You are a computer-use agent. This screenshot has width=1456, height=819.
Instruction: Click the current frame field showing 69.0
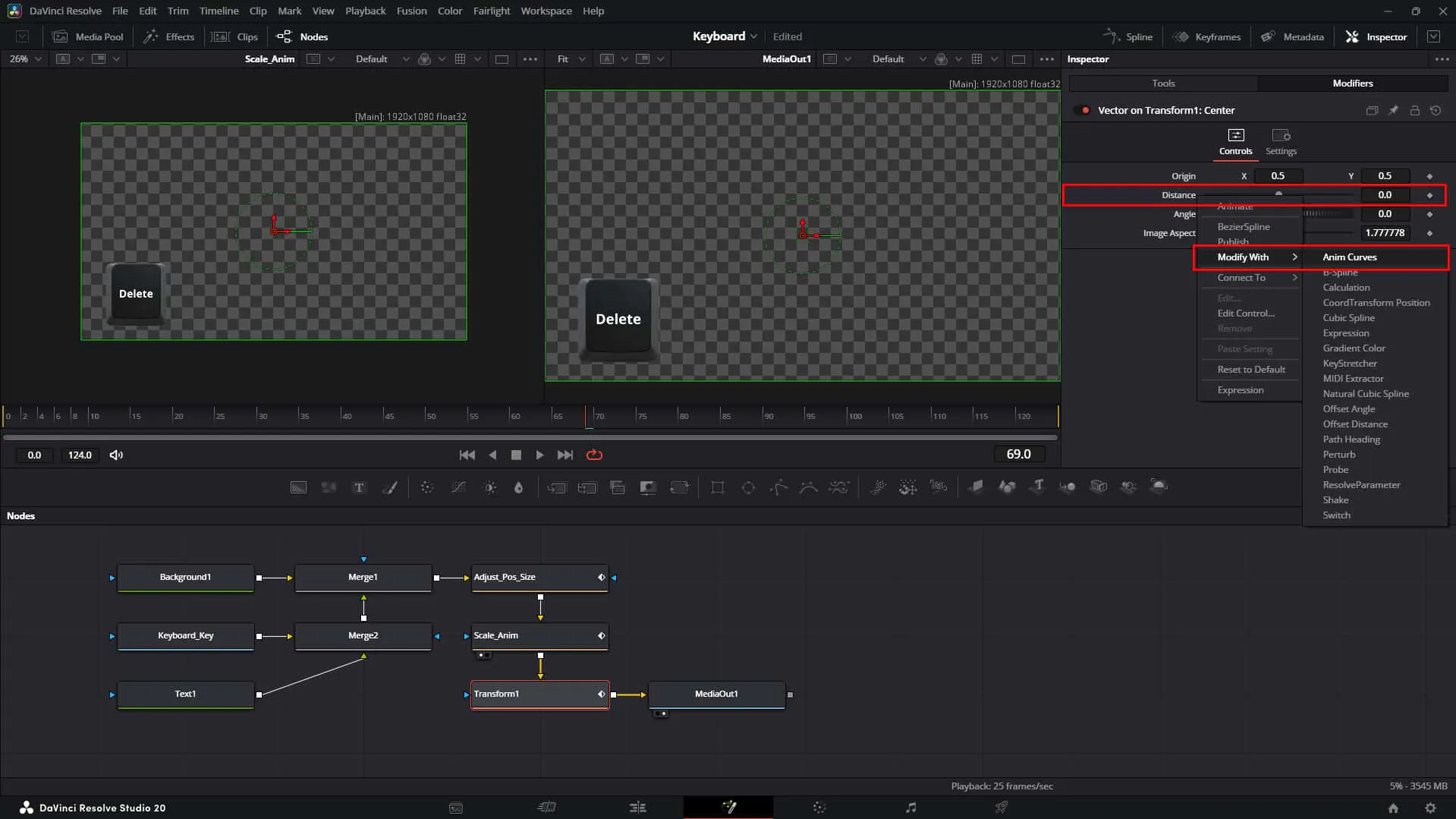coord(1018,454)
